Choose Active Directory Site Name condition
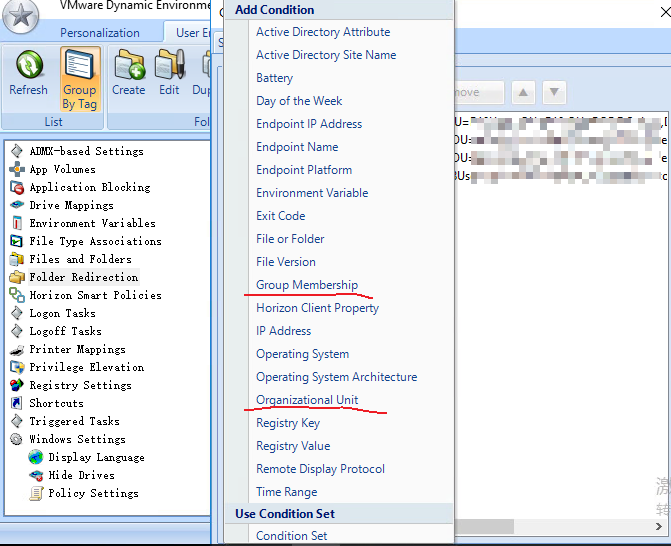This screenshot has height=546, width=671. click(326, 55)
